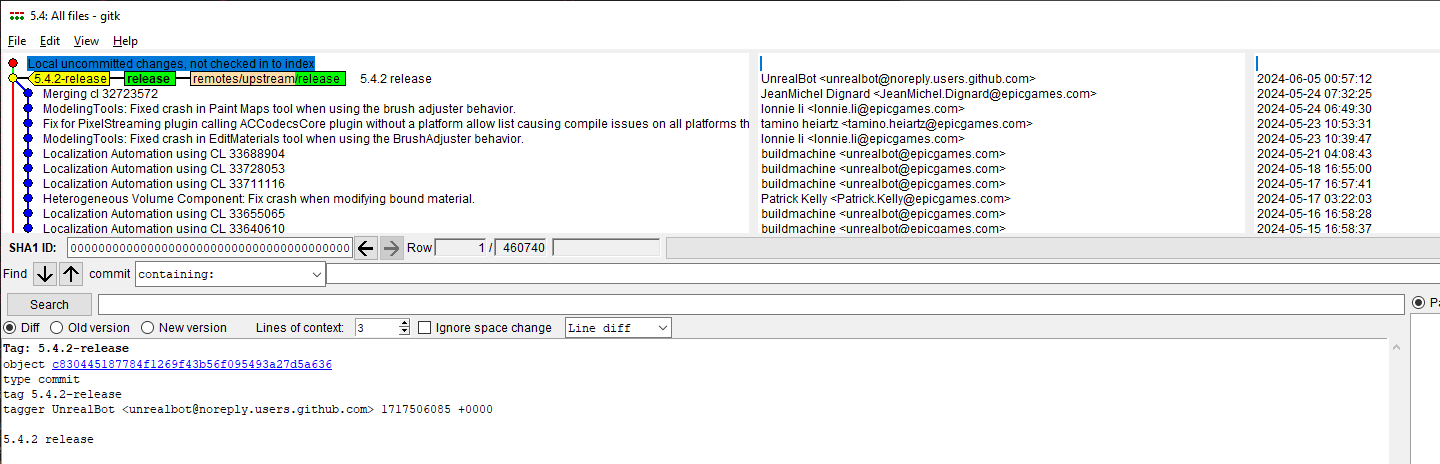Open the View menu
Image resolution: width=1440 pixels, height=464 pixels.
[x=86, y=41]
